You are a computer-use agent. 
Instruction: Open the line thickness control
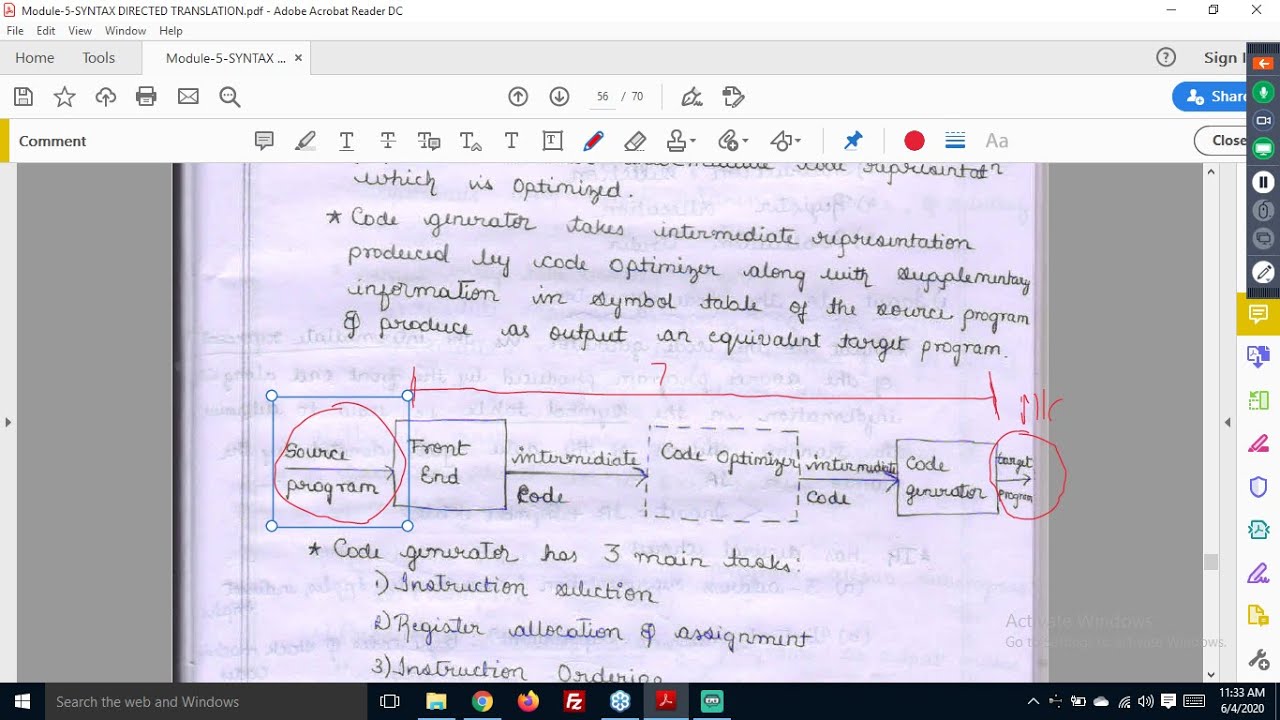point(955,141)
